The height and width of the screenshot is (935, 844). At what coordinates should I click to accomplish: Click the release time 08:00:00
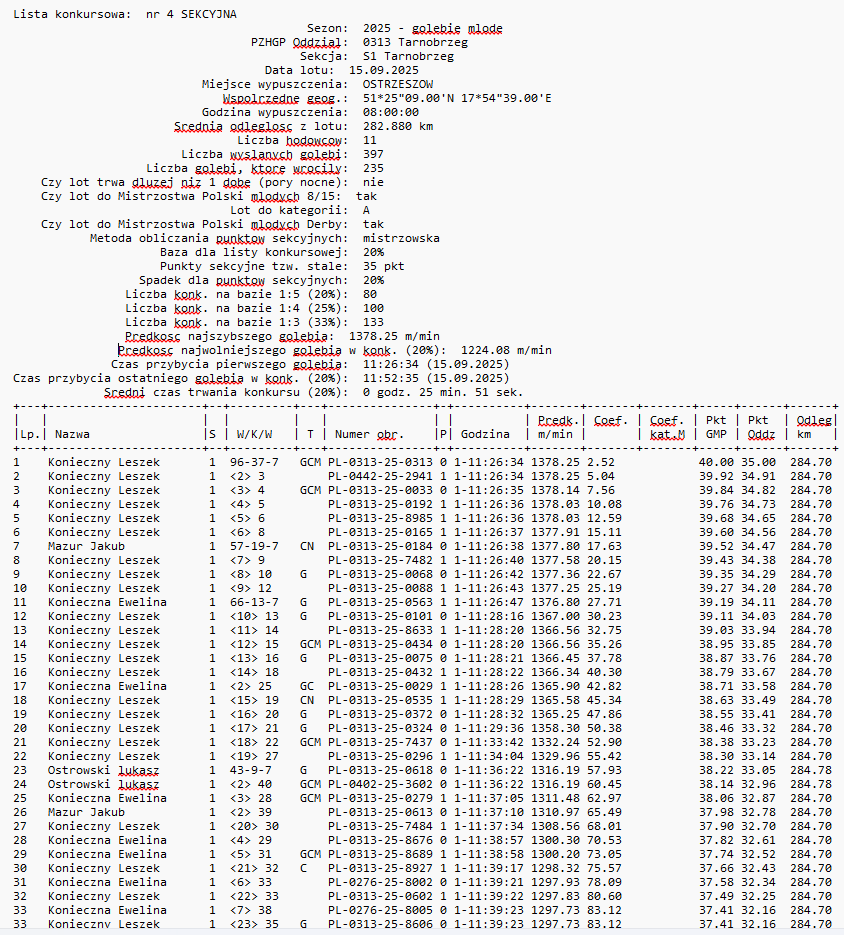tap(391, 112)
